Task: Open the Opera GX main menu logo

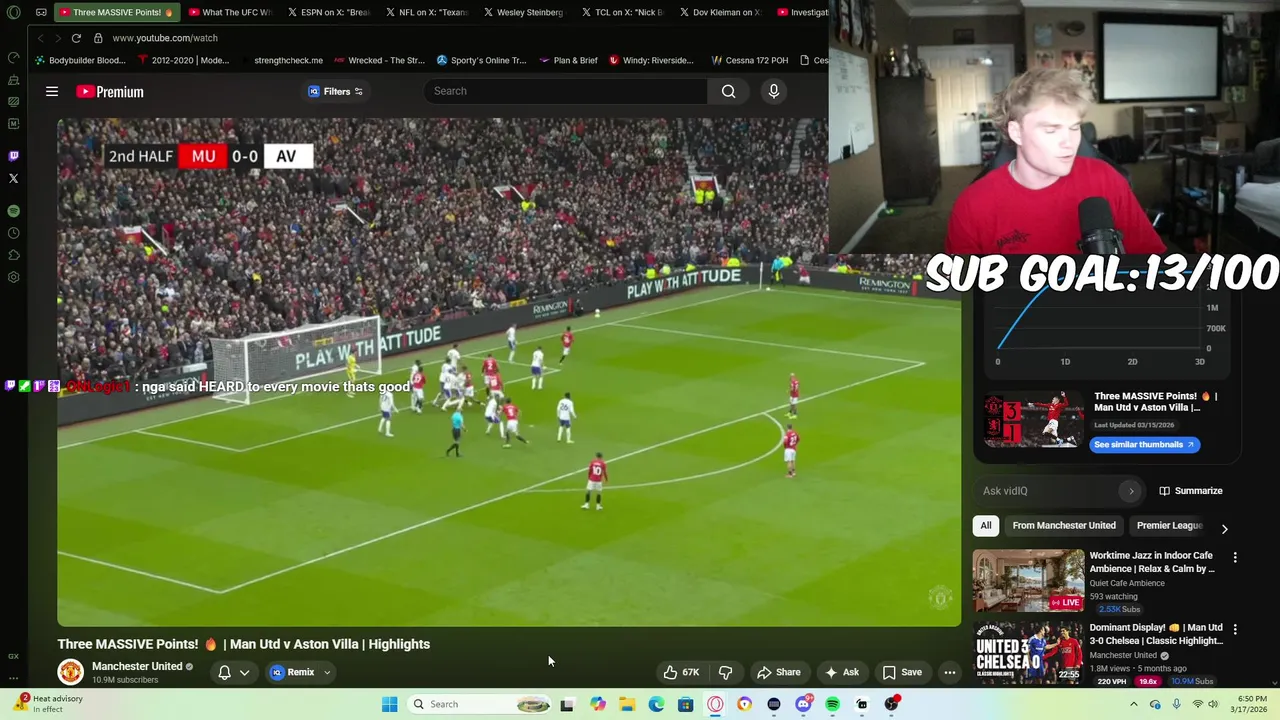Action: coord(13,13)
